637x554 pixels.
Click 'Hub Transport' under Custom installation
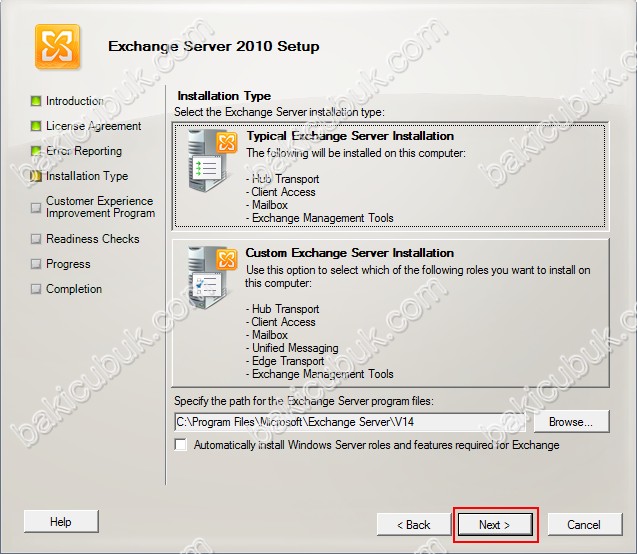click(286, 309)
